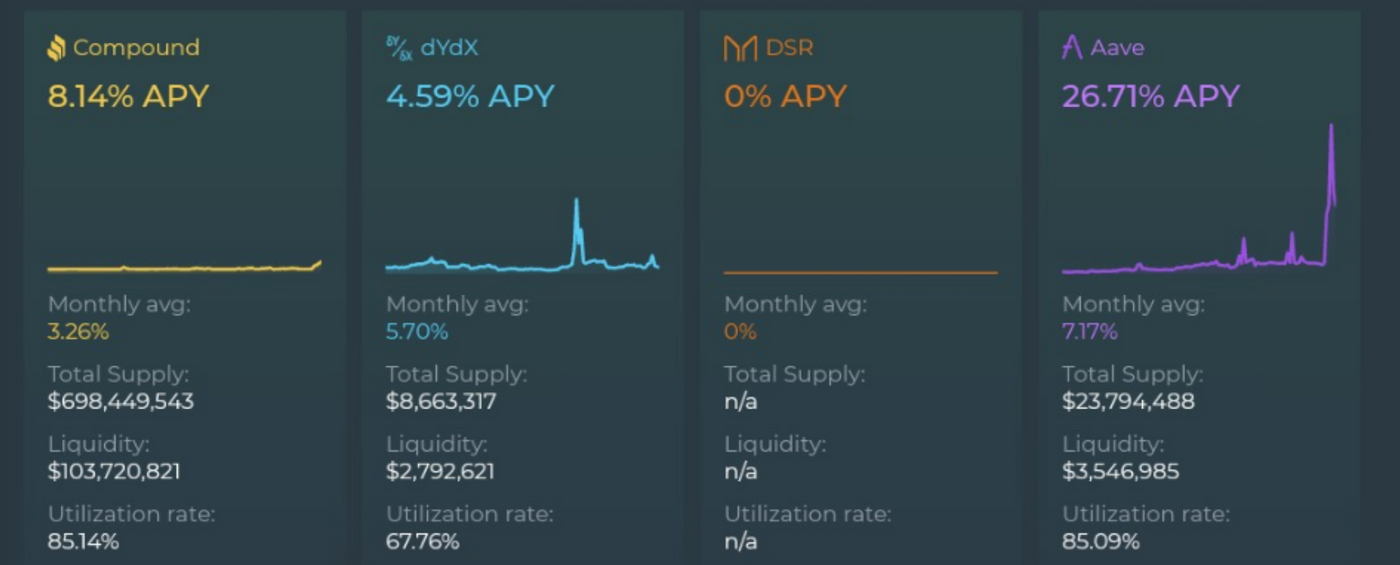Select dYdX liquidity $2,792,621 value
1400x565 pixels.
(x=440, y=471)
